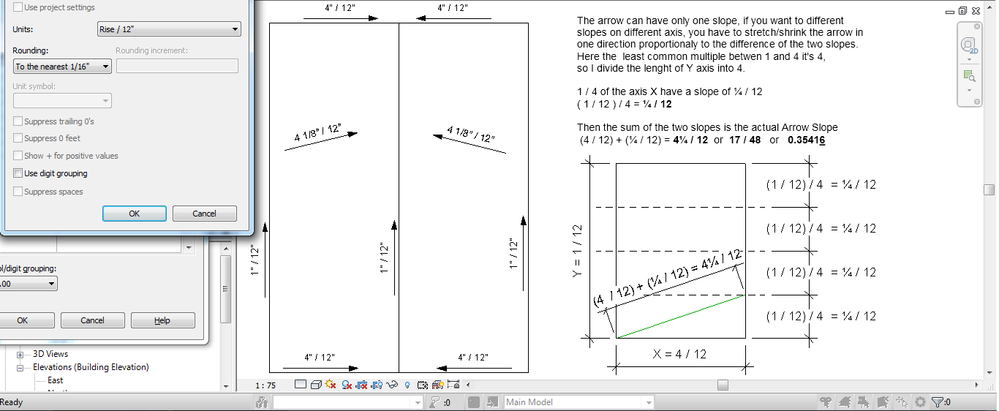Click the Select Elements by Face icon
Screen dimensions: 999x411
pyautogui.click(x=883, y=401)
